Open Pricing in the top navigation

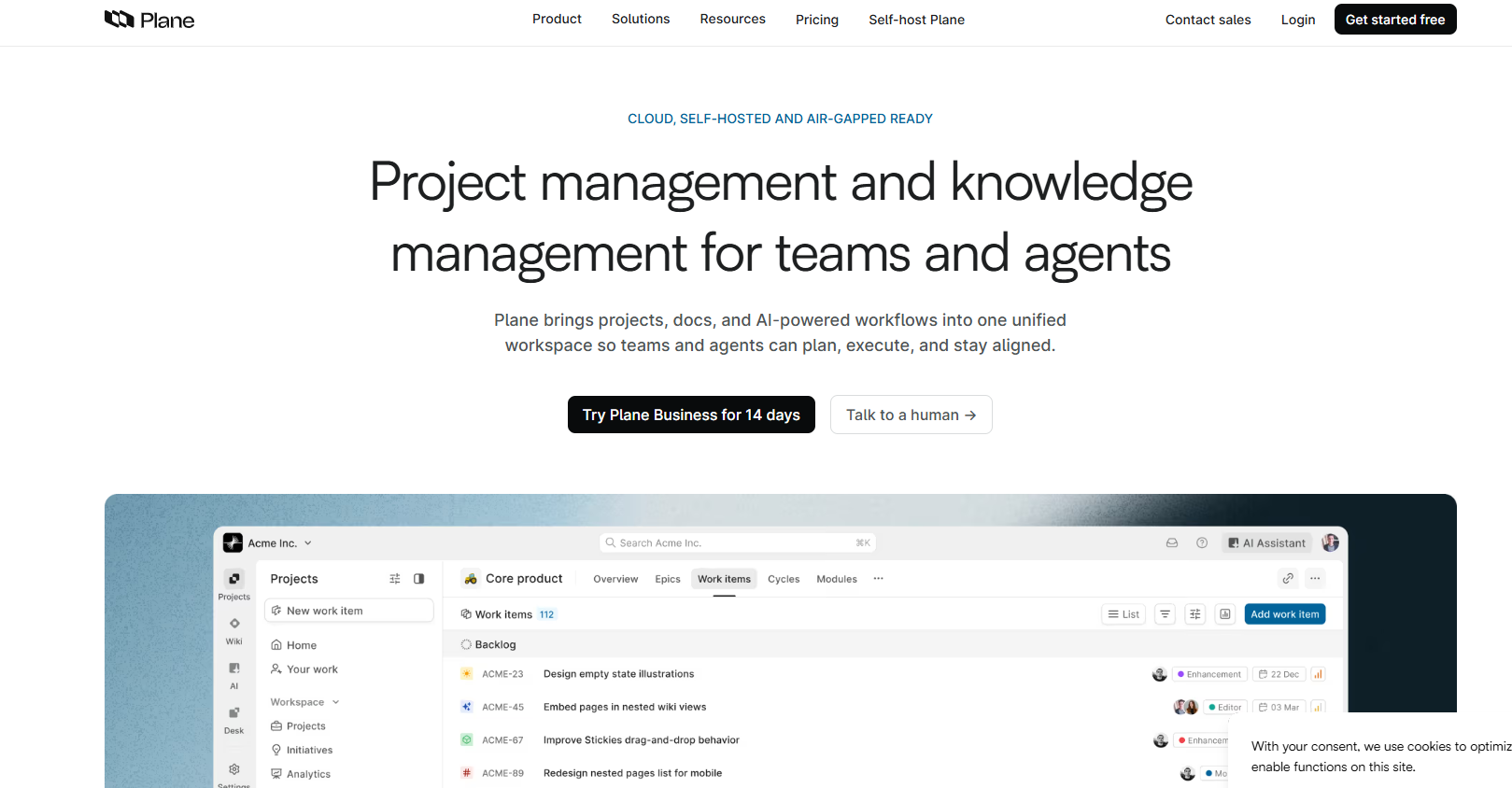817,20
